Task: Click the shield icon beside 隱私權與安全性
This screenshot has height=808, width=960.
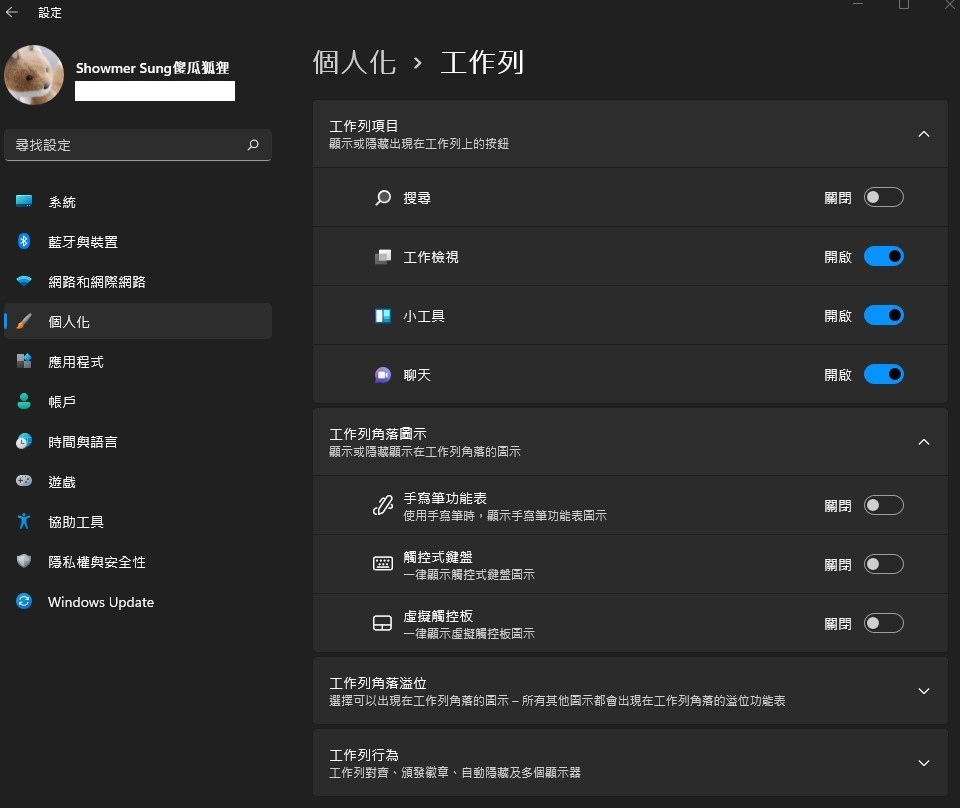Action: click(x=24, y=561)
